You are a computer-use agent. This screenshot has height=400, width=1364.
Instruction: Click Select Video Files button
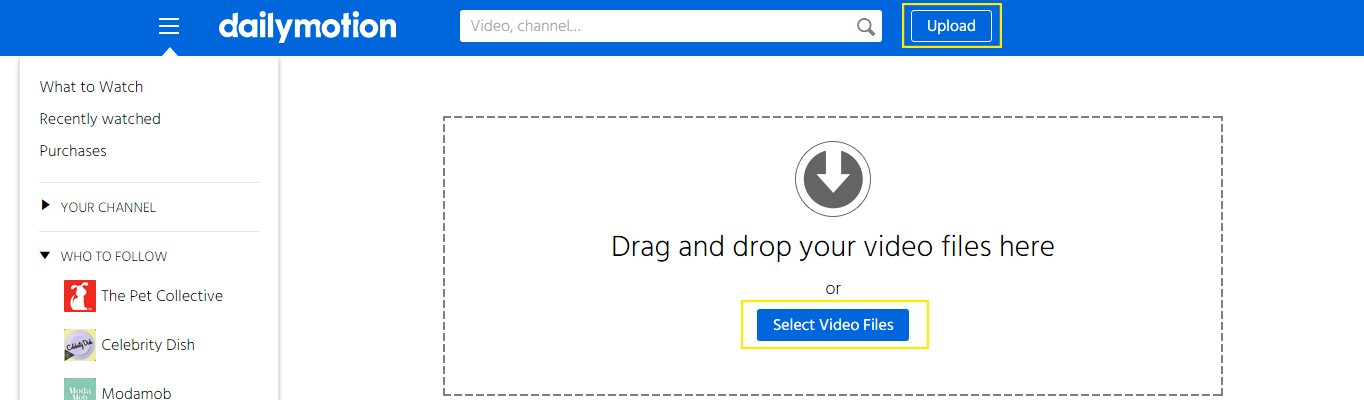[833, 325]
